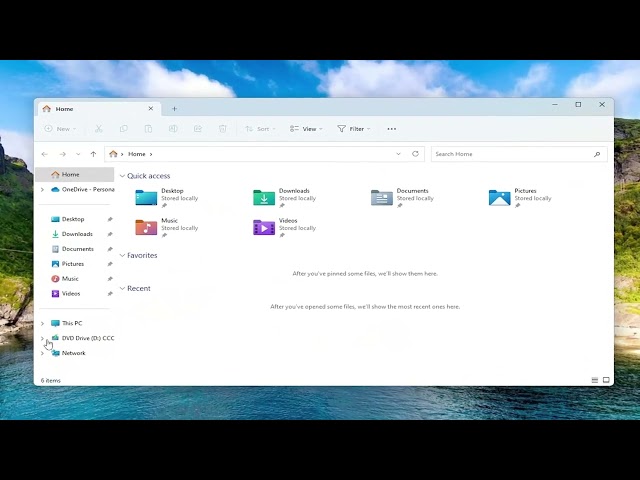Click the chevron after Home breadcrumb

(x=151, y=154)
